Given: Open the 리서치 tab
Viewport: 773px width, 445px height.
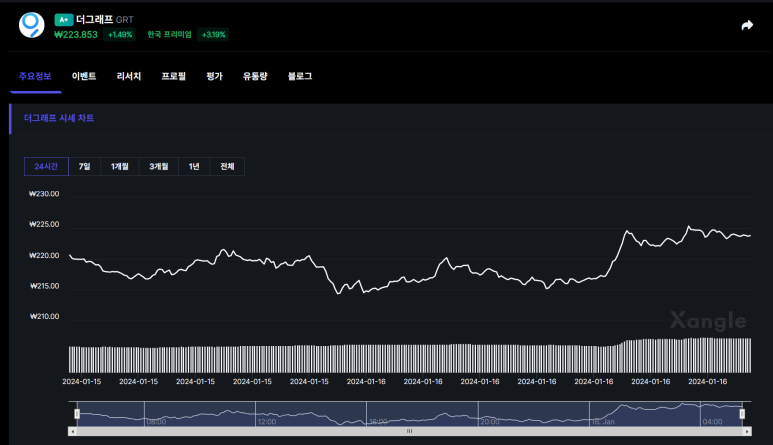Looking at the screenshot, I should (x=129, y=76).
